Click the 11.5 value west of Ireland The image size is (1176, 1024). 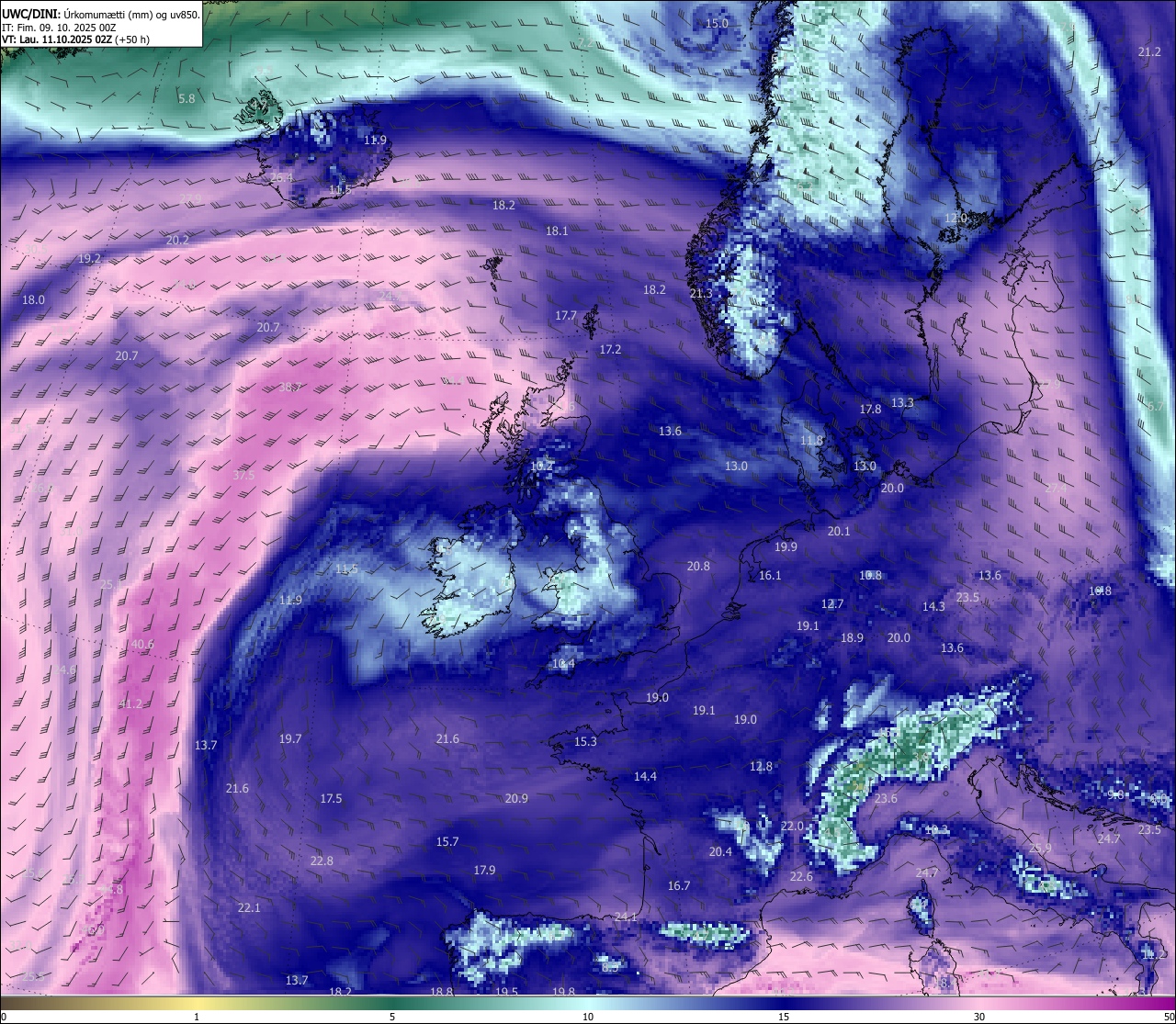(345, 569)
